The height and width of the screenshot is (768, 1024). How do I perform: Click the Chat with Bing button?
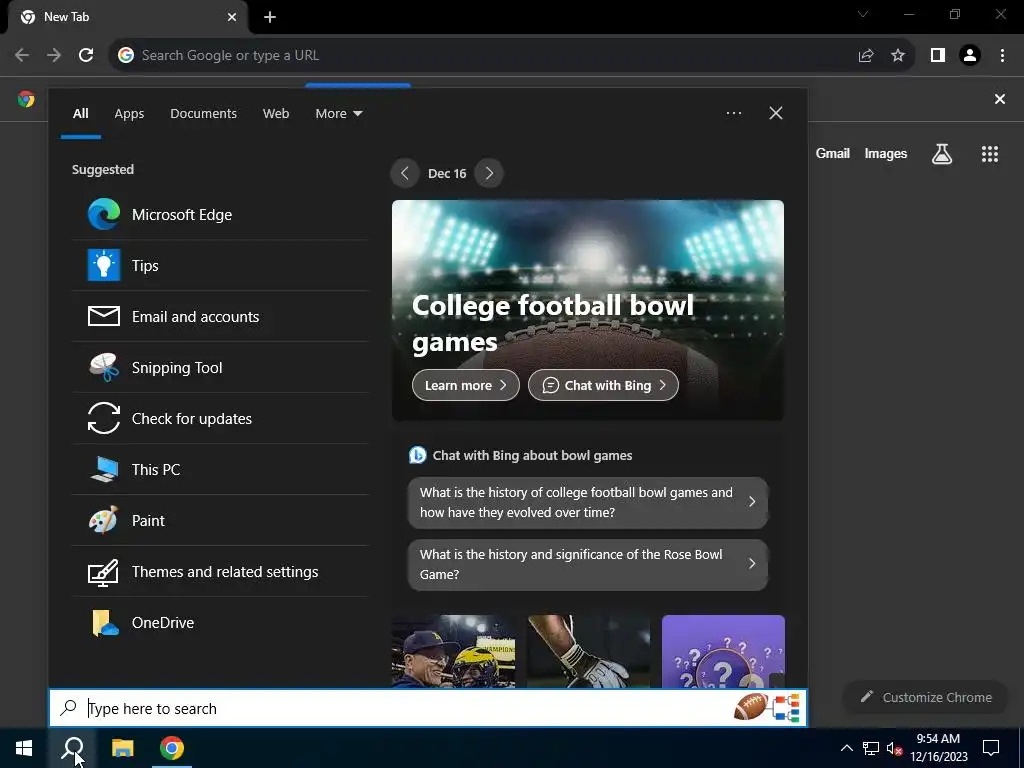click(603, 385)
